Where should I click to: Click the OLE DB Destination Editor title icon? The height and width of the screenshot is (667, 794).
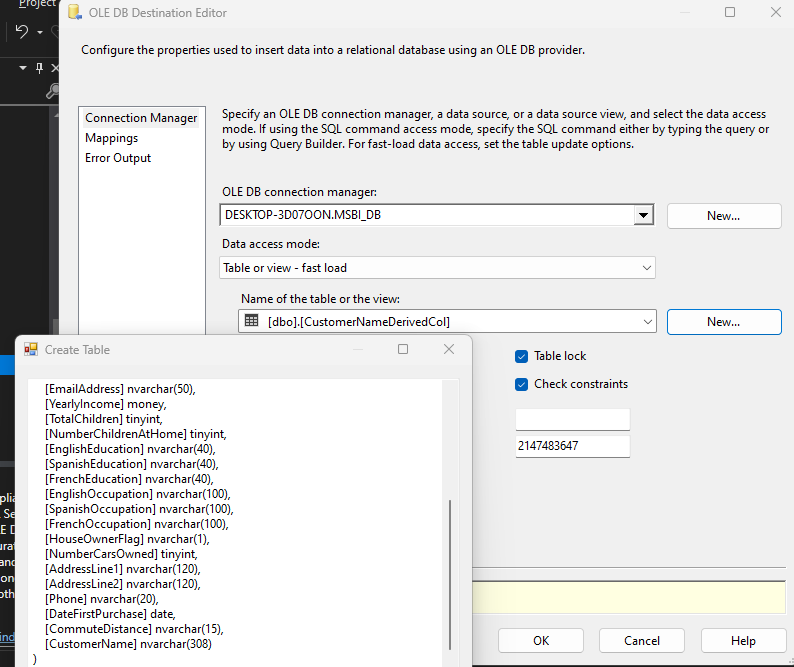pos(75,12)
